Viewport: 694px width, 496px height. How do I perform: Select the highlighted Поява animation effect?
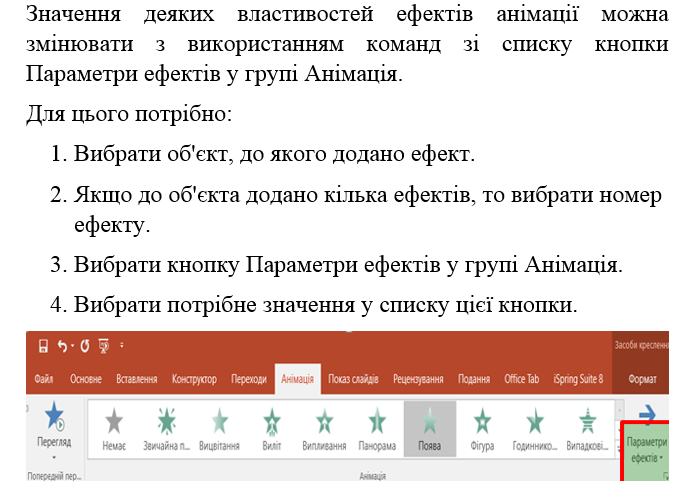[430, 428]
